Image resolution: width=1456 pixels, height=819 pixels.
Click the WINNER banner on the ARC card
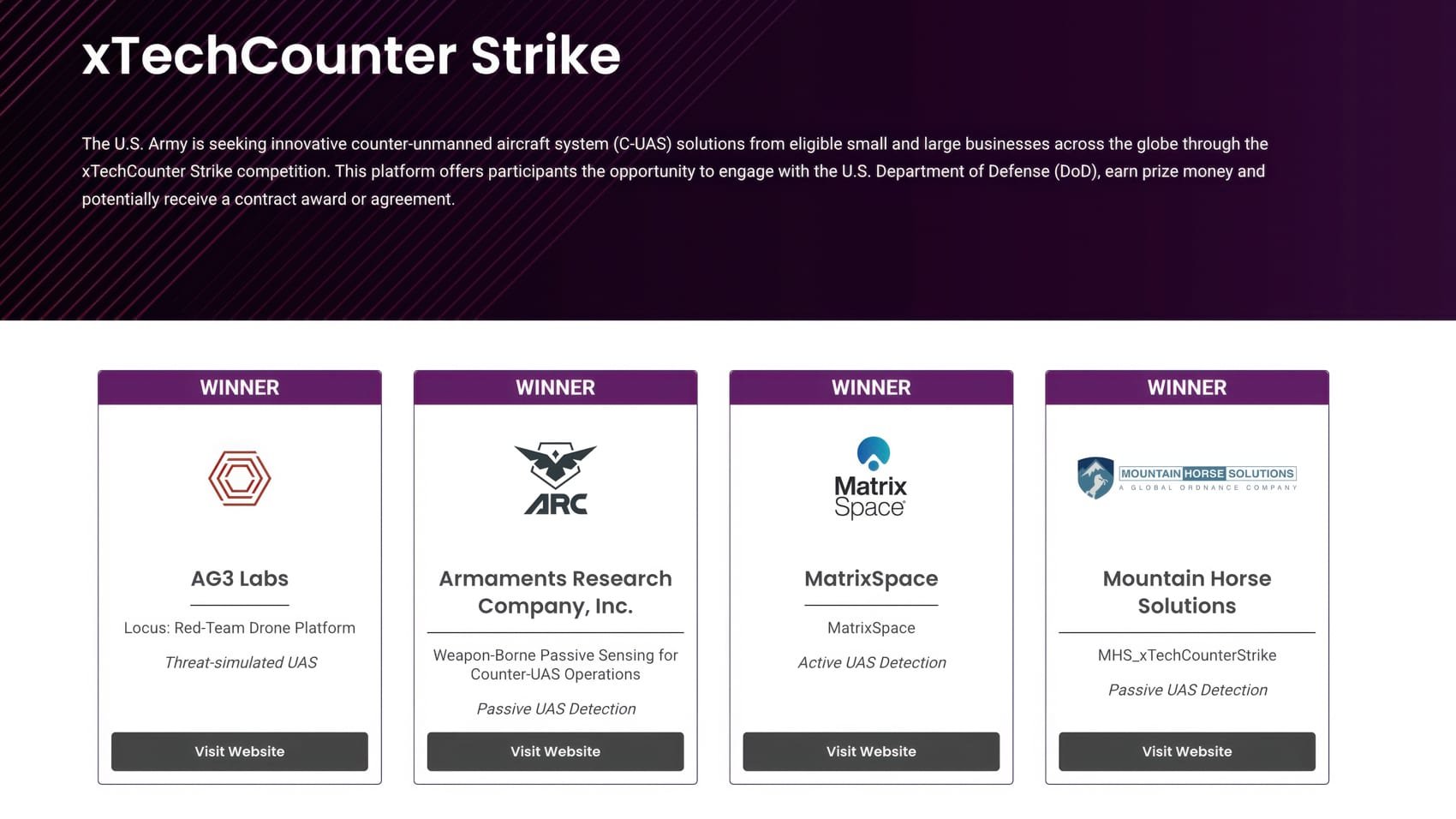pos(555,387)
